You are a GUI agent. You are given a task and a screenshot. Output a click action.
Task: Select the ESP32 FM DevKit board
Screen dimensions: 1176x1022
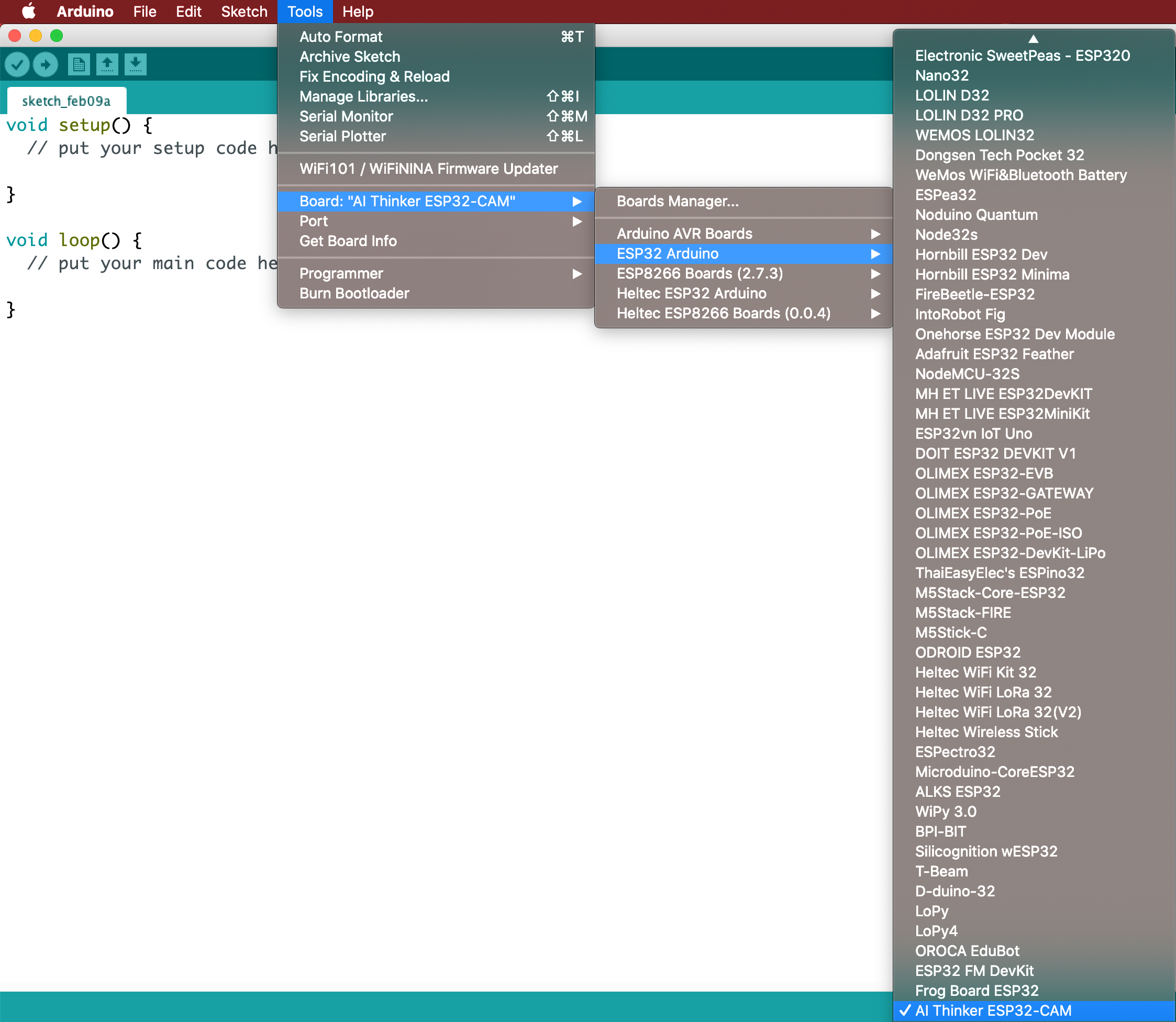[x=1034, y=971]
